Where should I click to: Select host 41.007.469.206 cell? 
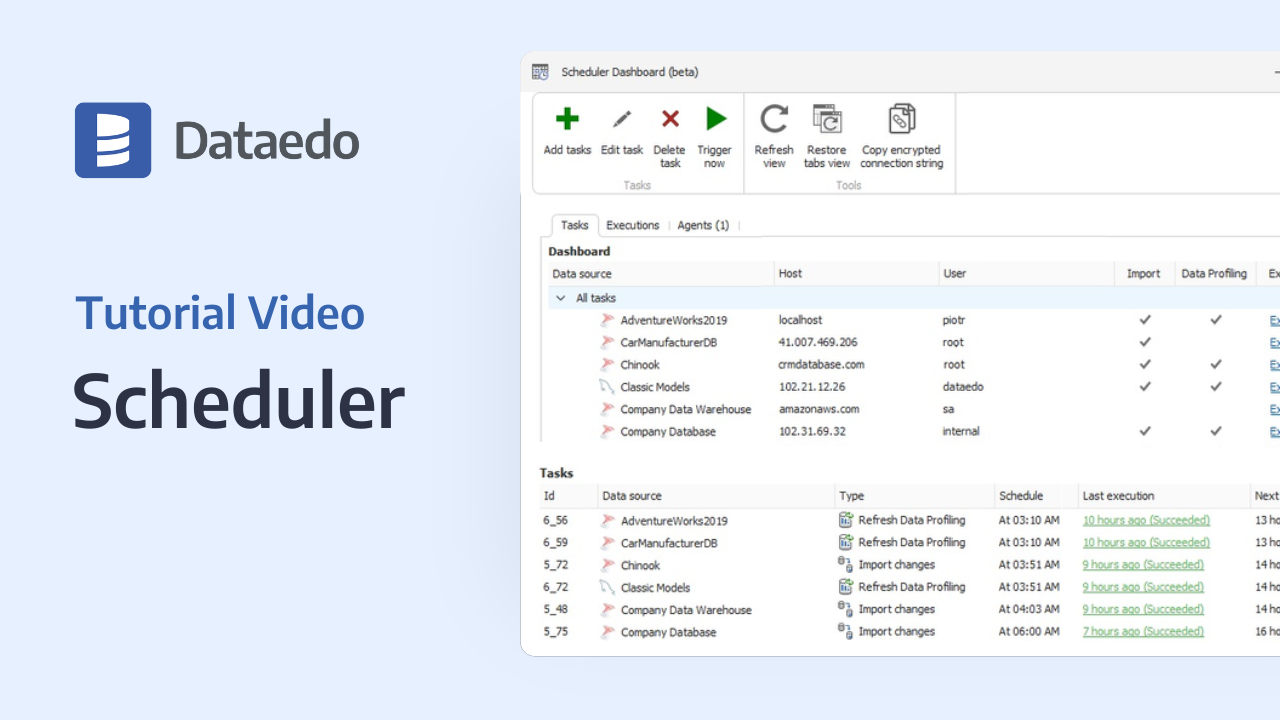818,342
